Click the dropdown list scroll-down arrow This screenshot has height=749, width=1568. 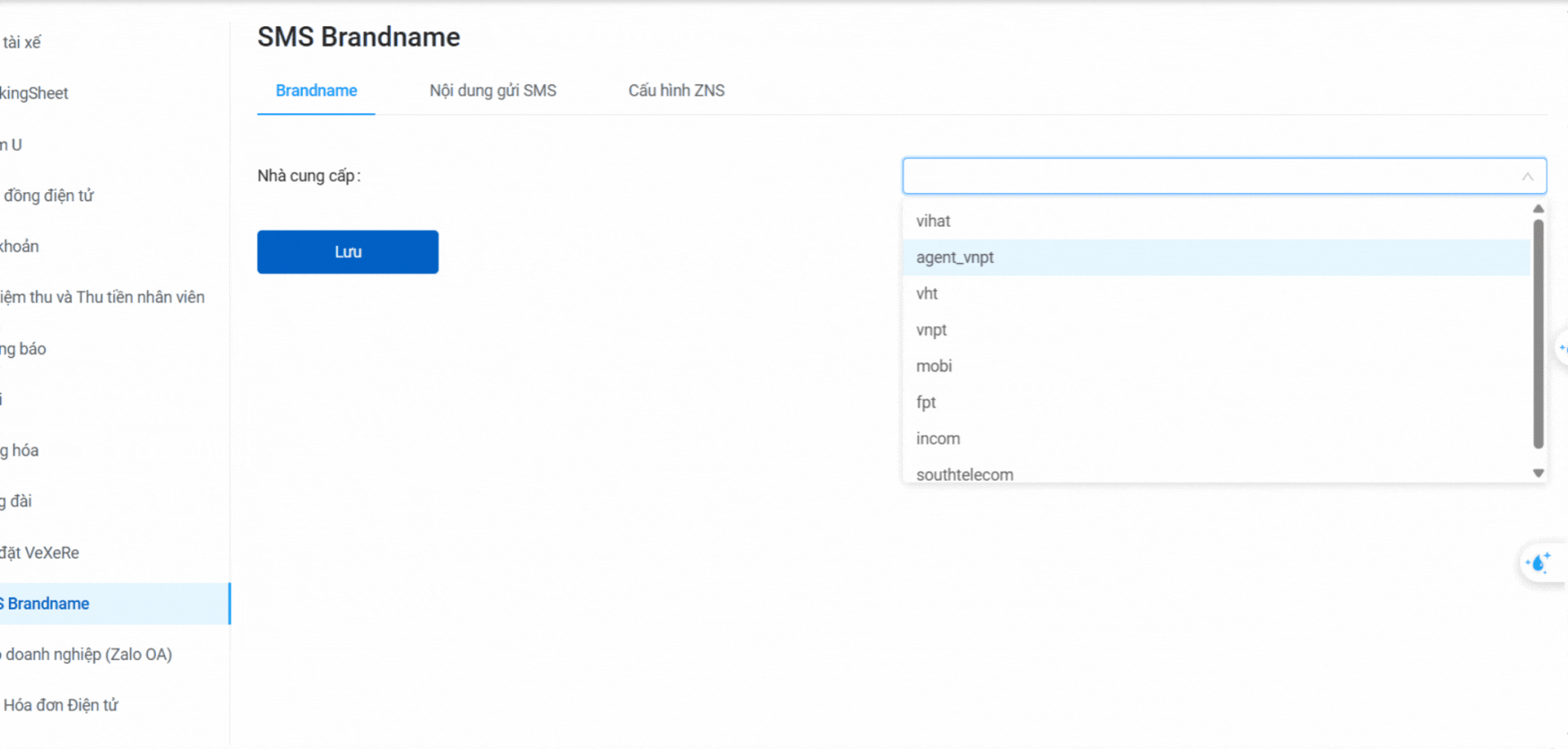[x=1537, y=473]
